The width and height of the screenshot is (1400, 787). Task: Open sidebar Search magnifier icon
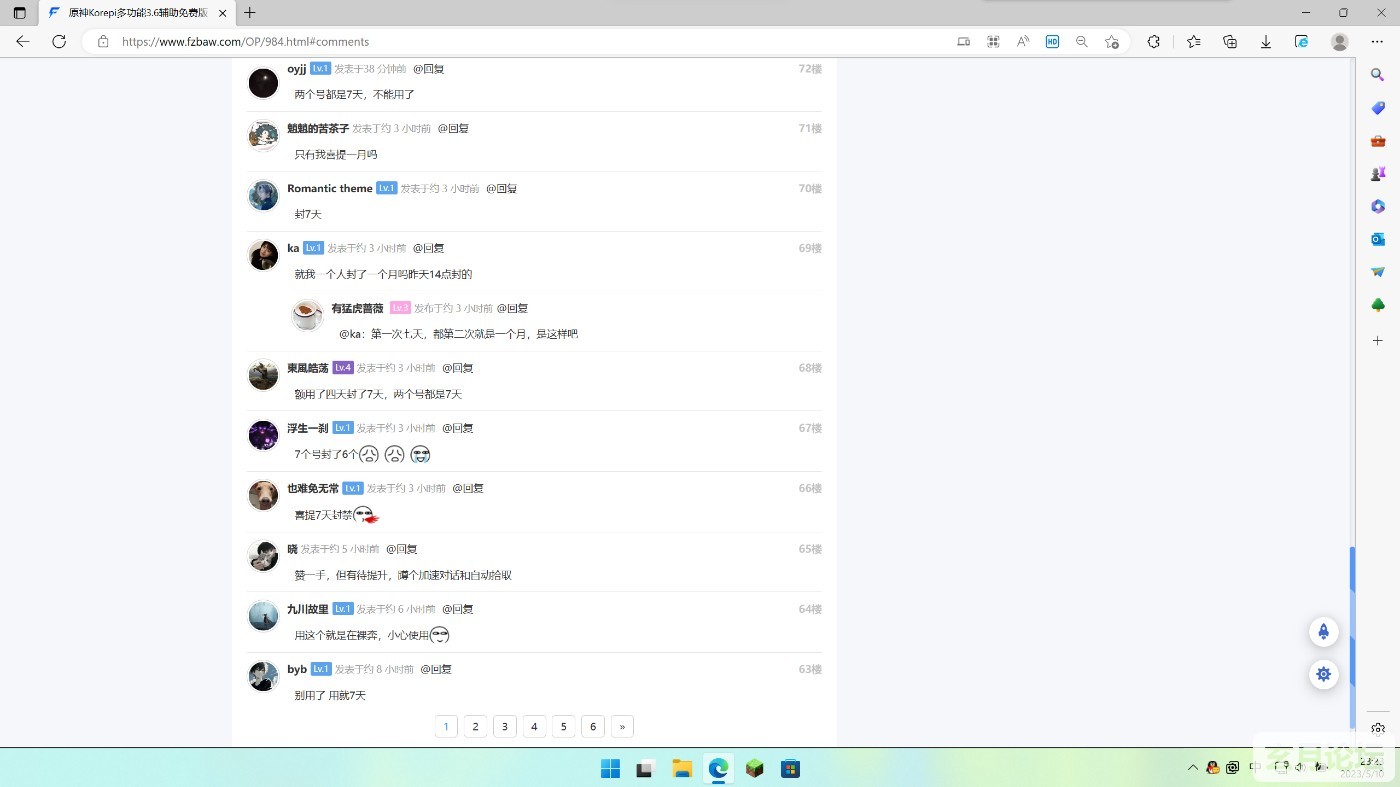[1378, 75]
